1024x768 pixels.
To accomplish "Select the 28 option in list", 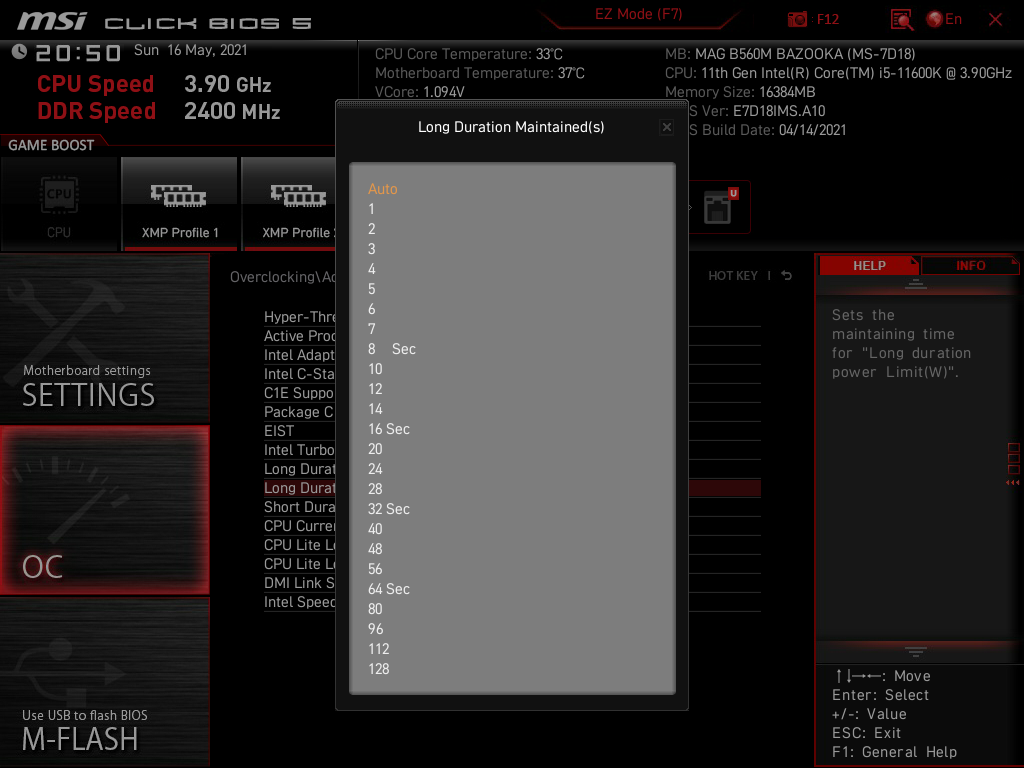I will coord(375,489).
